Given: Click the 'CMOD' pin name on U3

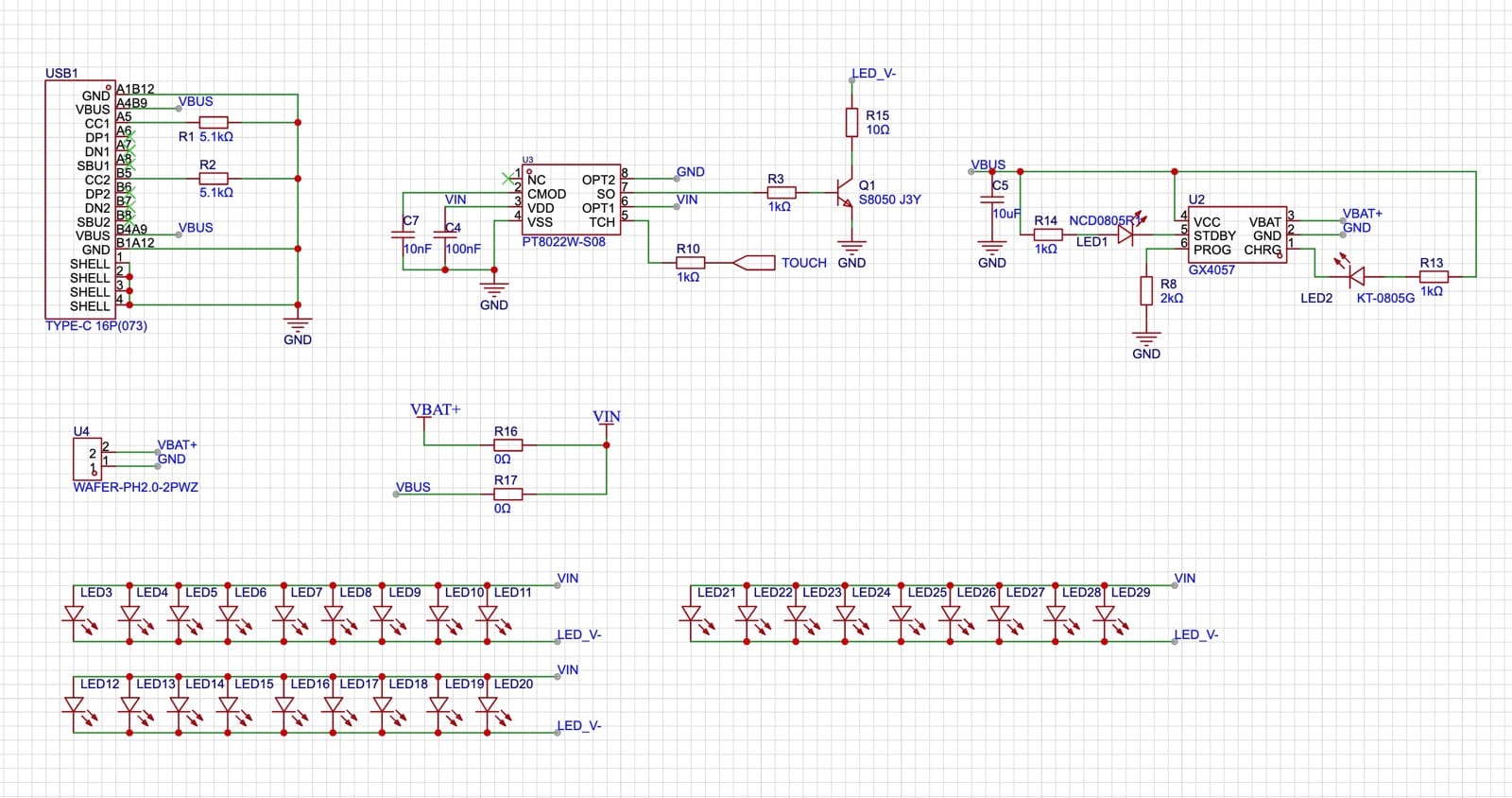Looking at the screenshot, I should [547, 194].
